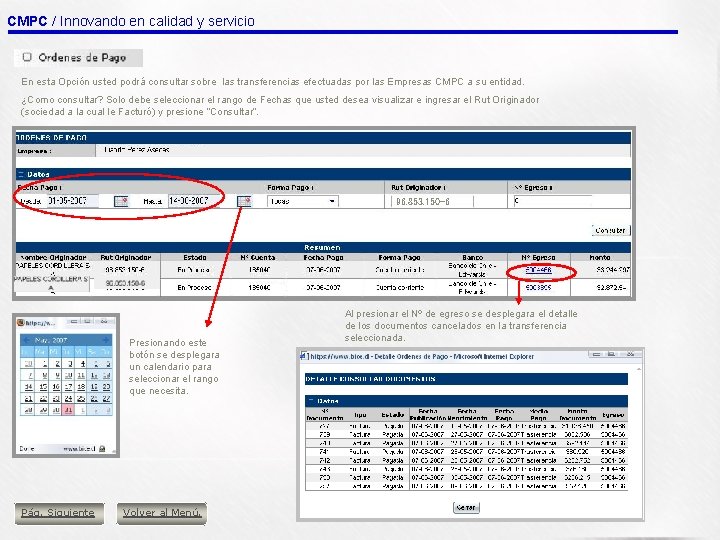Go to next month in calendar popup
Image resolution: width=720 pixels, height=540 pixels.
(x=106, y=340)
